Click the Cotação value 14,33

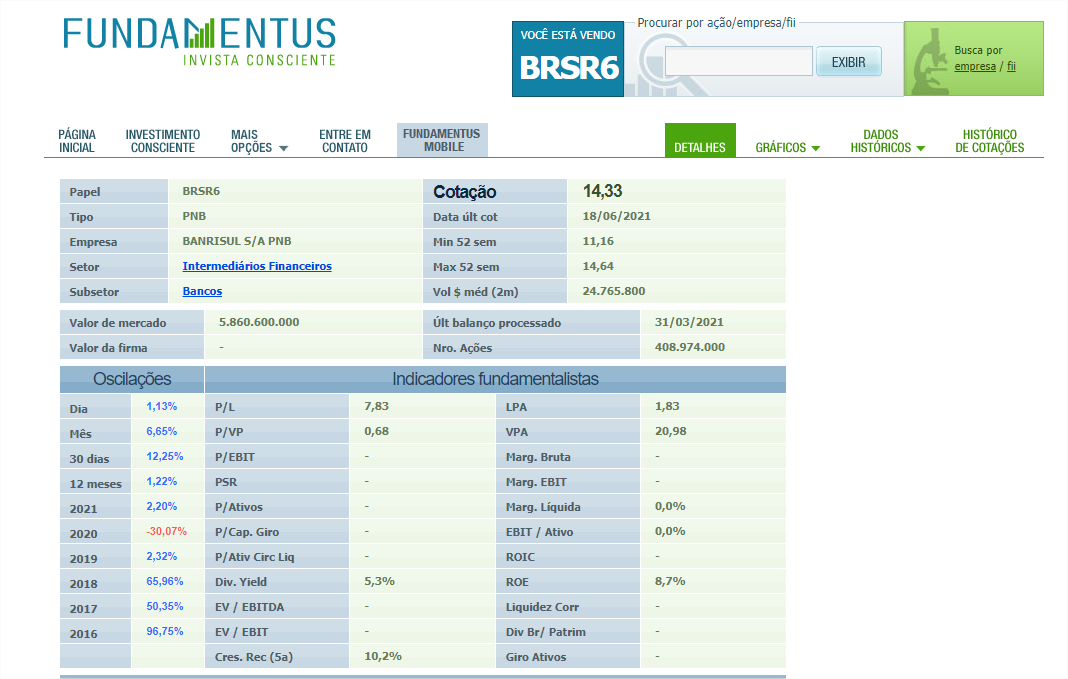coord(602,191)
